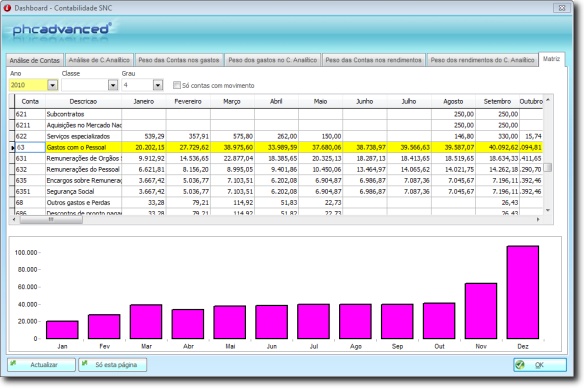Click the Fevereiro column header
This screenshot has width=584, height=389.
coord(188,101)
